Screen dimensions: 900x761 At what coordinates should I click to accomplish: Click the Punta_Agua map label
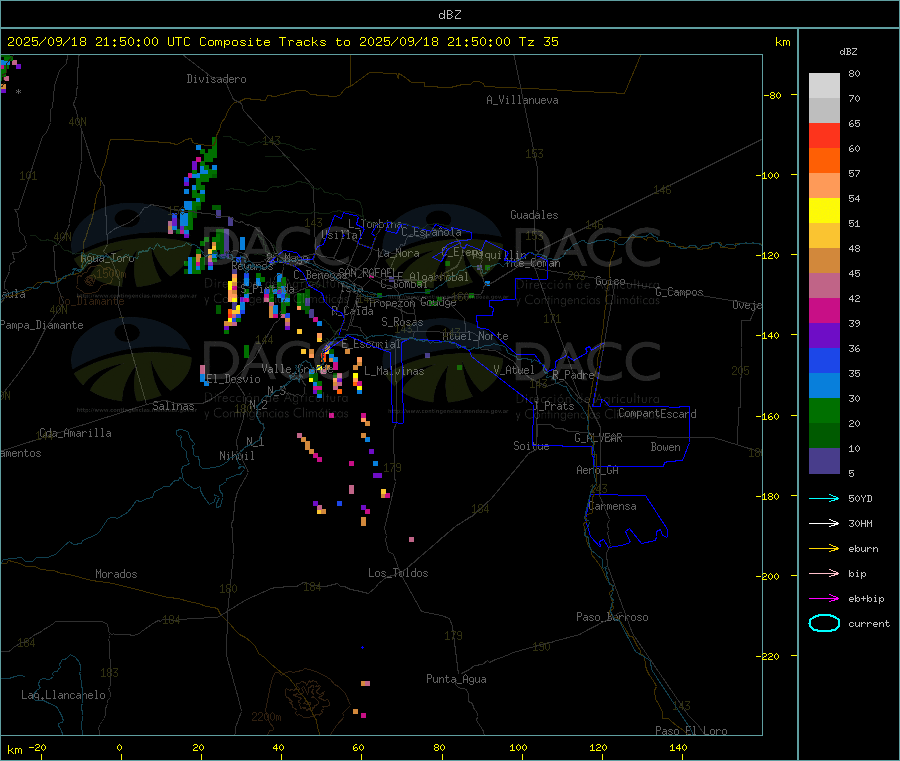pos(456,679)
